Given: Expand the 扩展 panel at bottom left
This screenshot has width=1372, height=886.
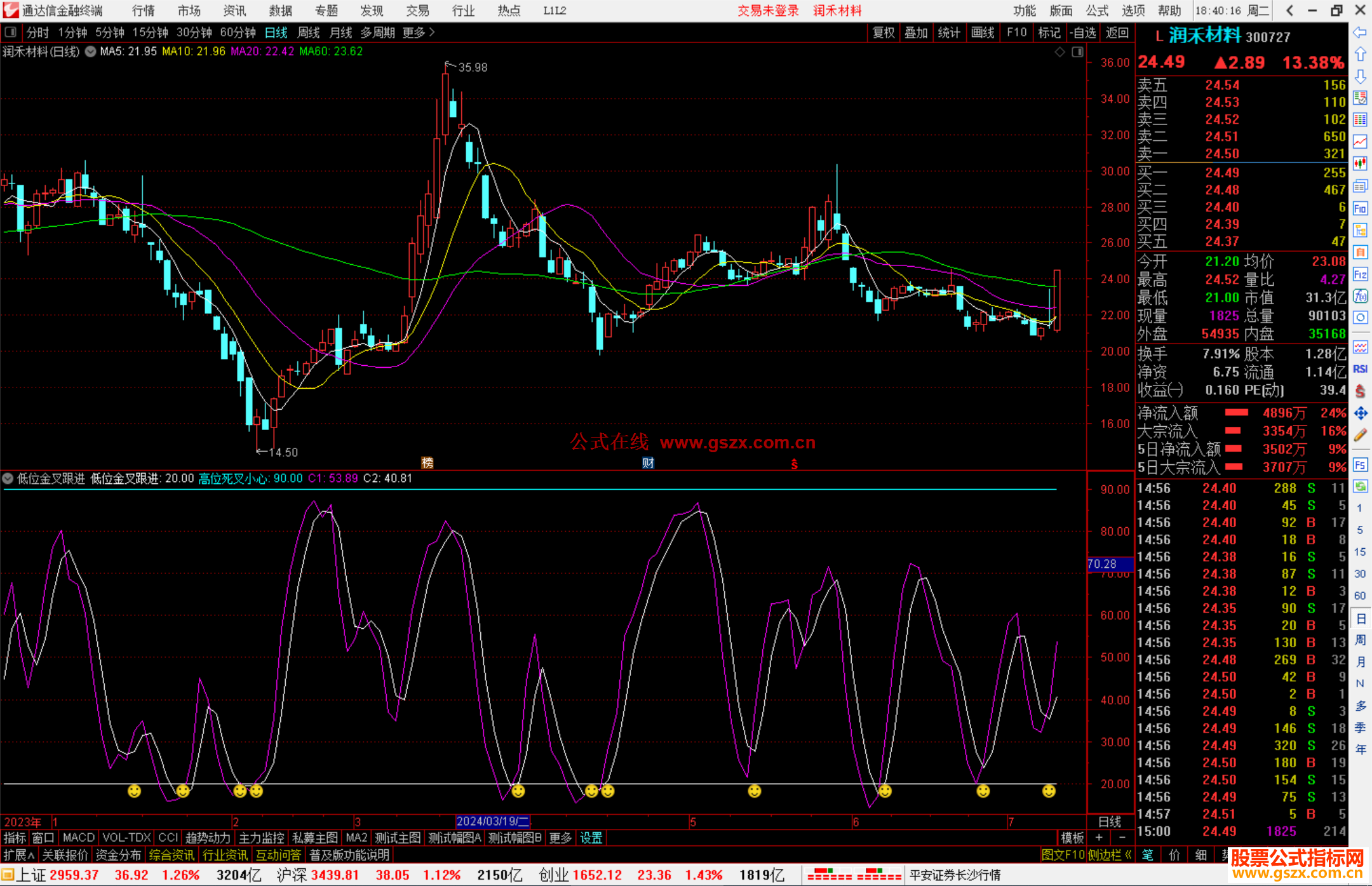Looking at the screenshot, I should click(x=19, y=855).
